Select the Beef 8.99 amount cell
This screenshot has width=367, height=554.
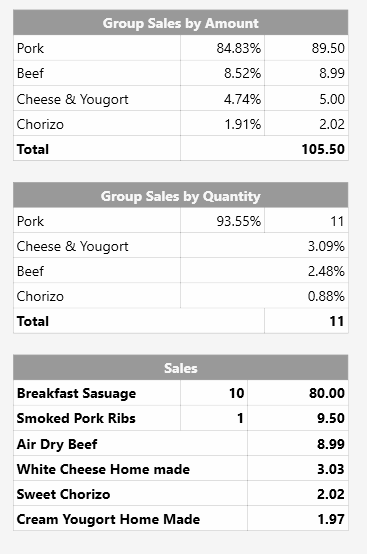point(307,73)
